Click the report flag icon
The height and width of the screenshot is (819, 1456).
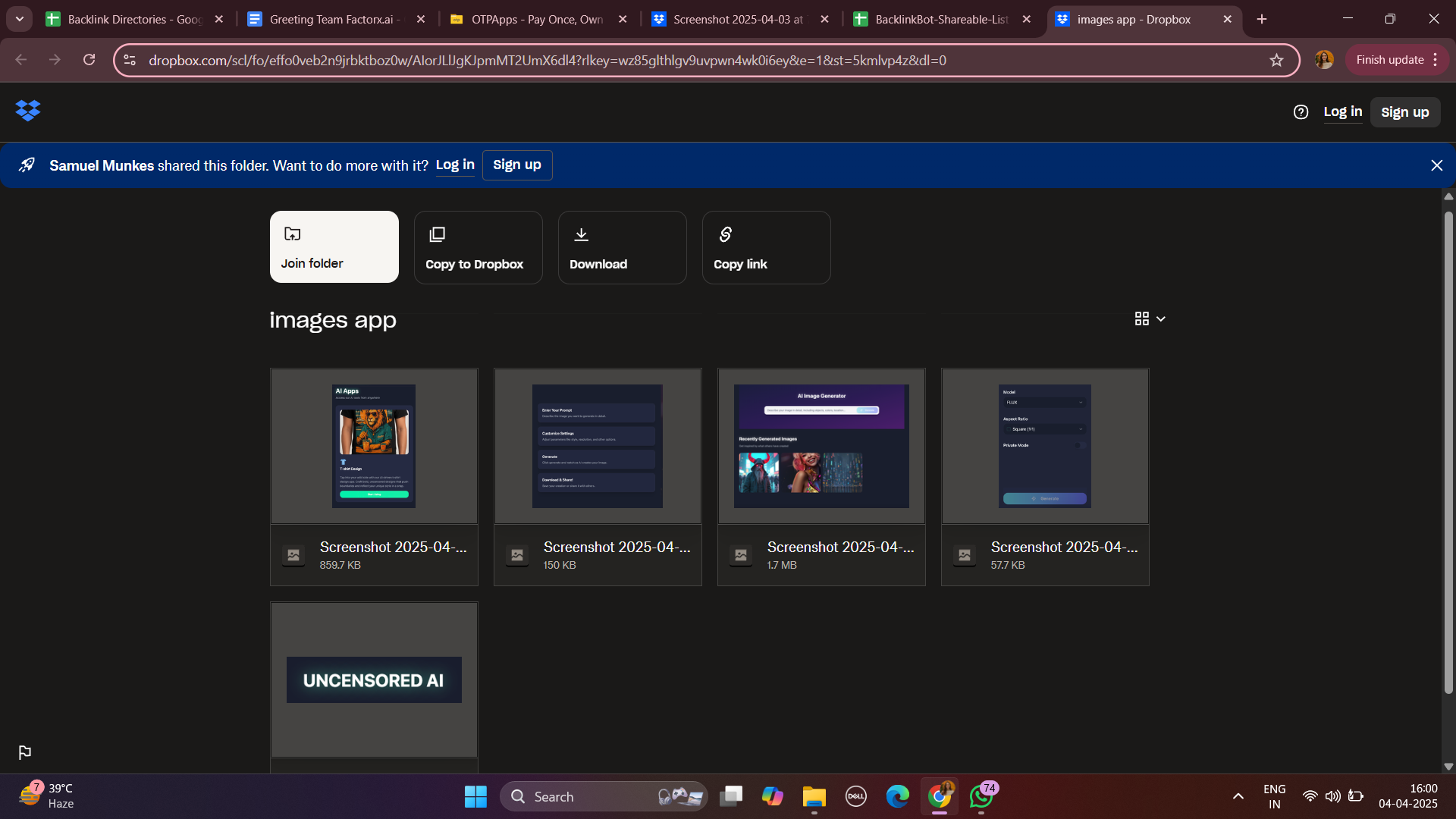[25, 752]
